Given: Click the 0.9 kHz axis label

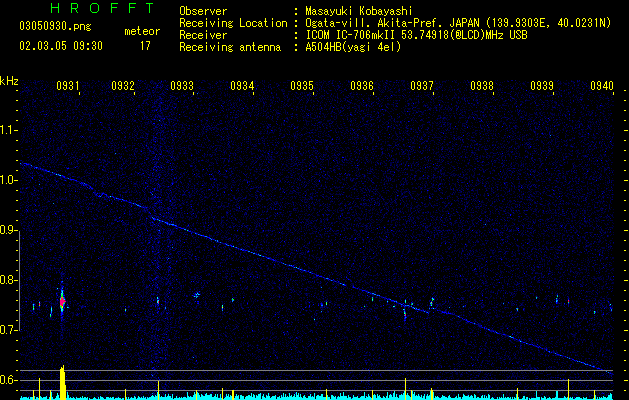Looking at the screenshot, I should pyautogui.click(x=9, y=230).
